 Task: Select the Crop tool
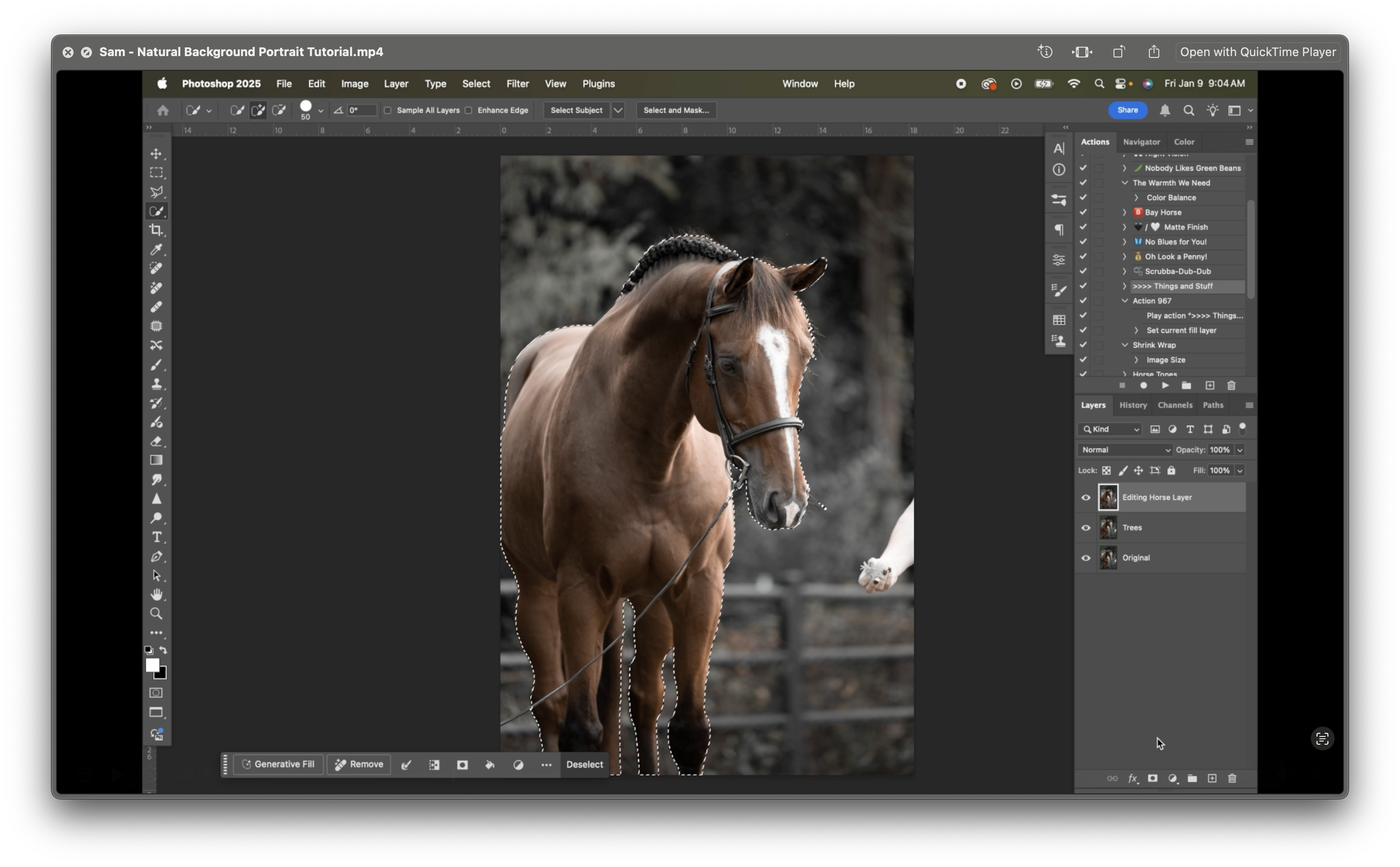(x=157, y=230)
